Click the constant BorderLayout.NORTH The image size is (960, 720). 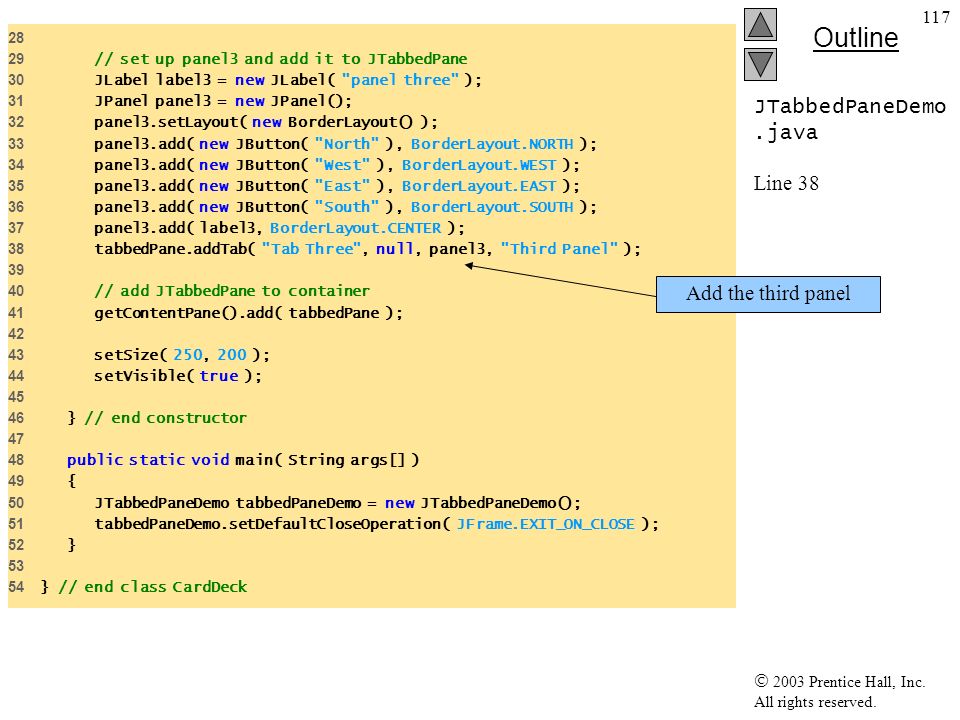(x=492, y=144)
